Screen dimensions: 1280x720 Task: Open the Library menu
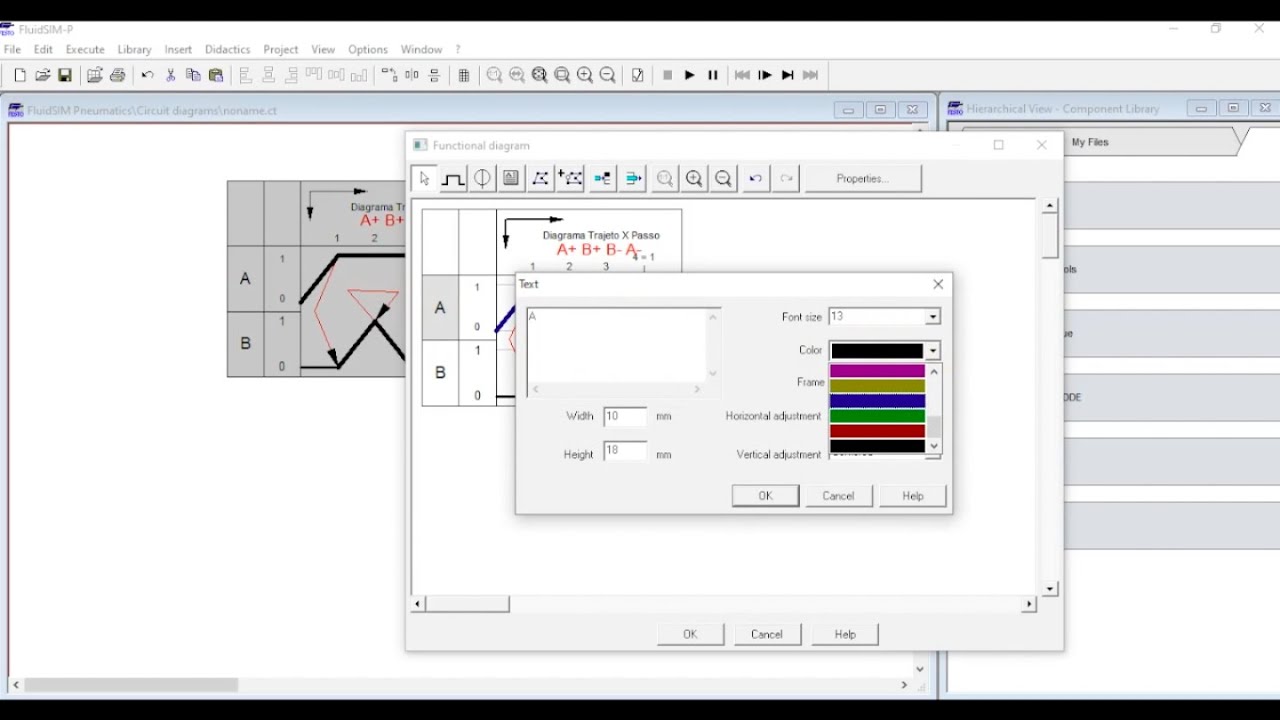[134, 49]
